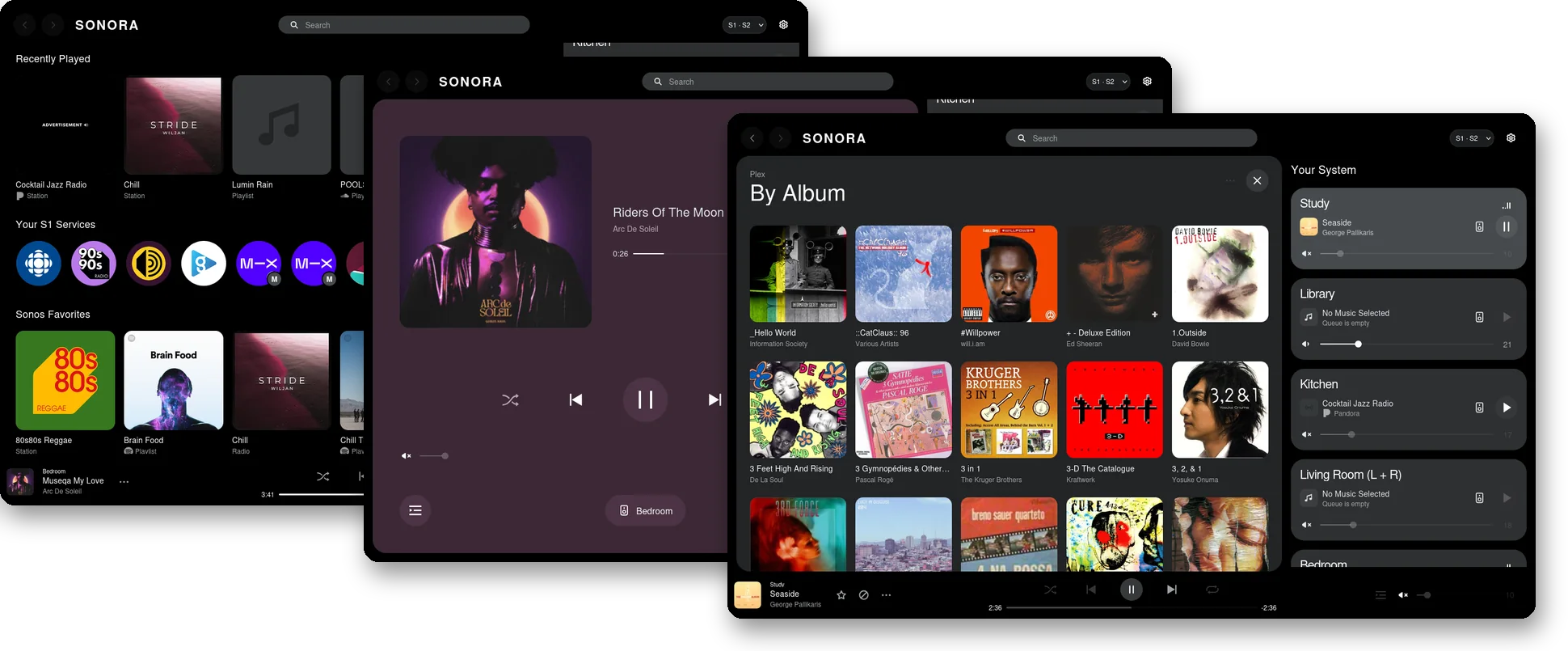Open the 80s80s Reggae station in Sonos Favorites

(x=65, y=380)
